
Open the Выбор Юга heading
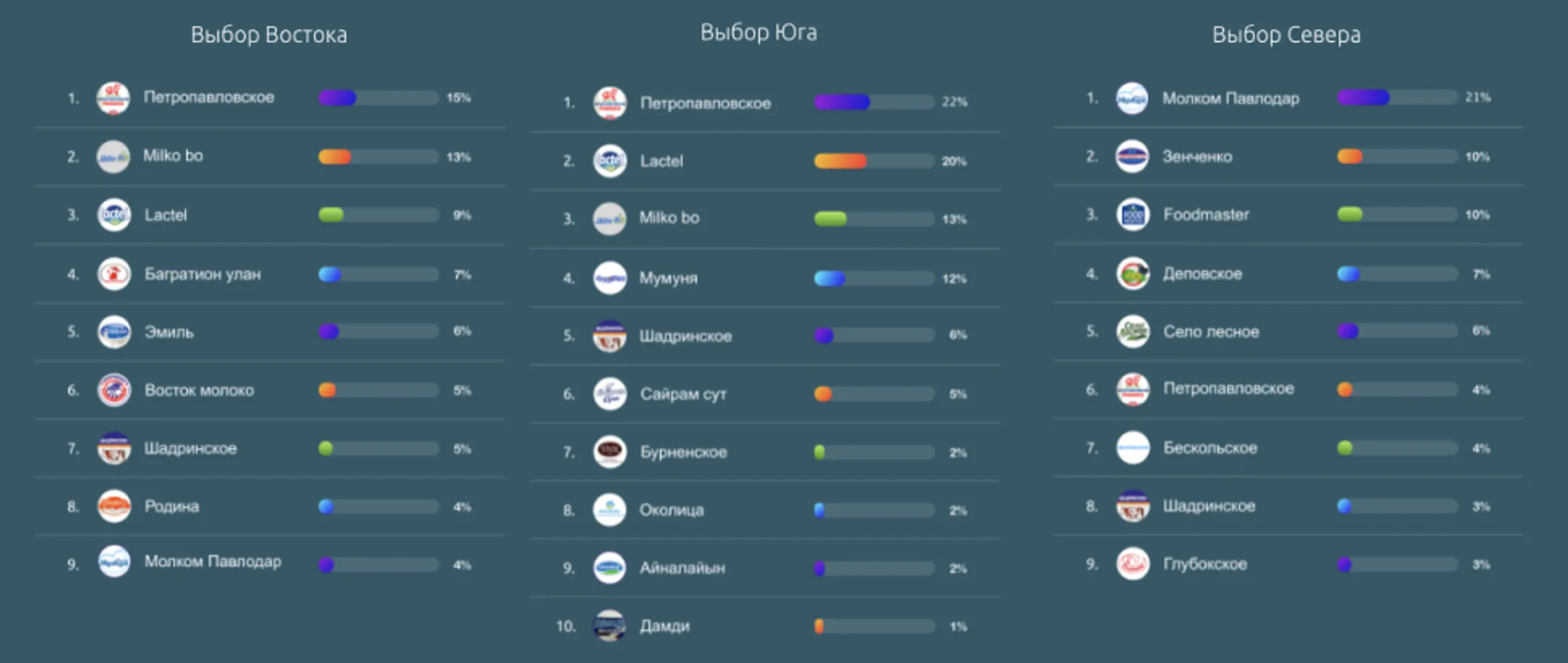tap(759, 33)
